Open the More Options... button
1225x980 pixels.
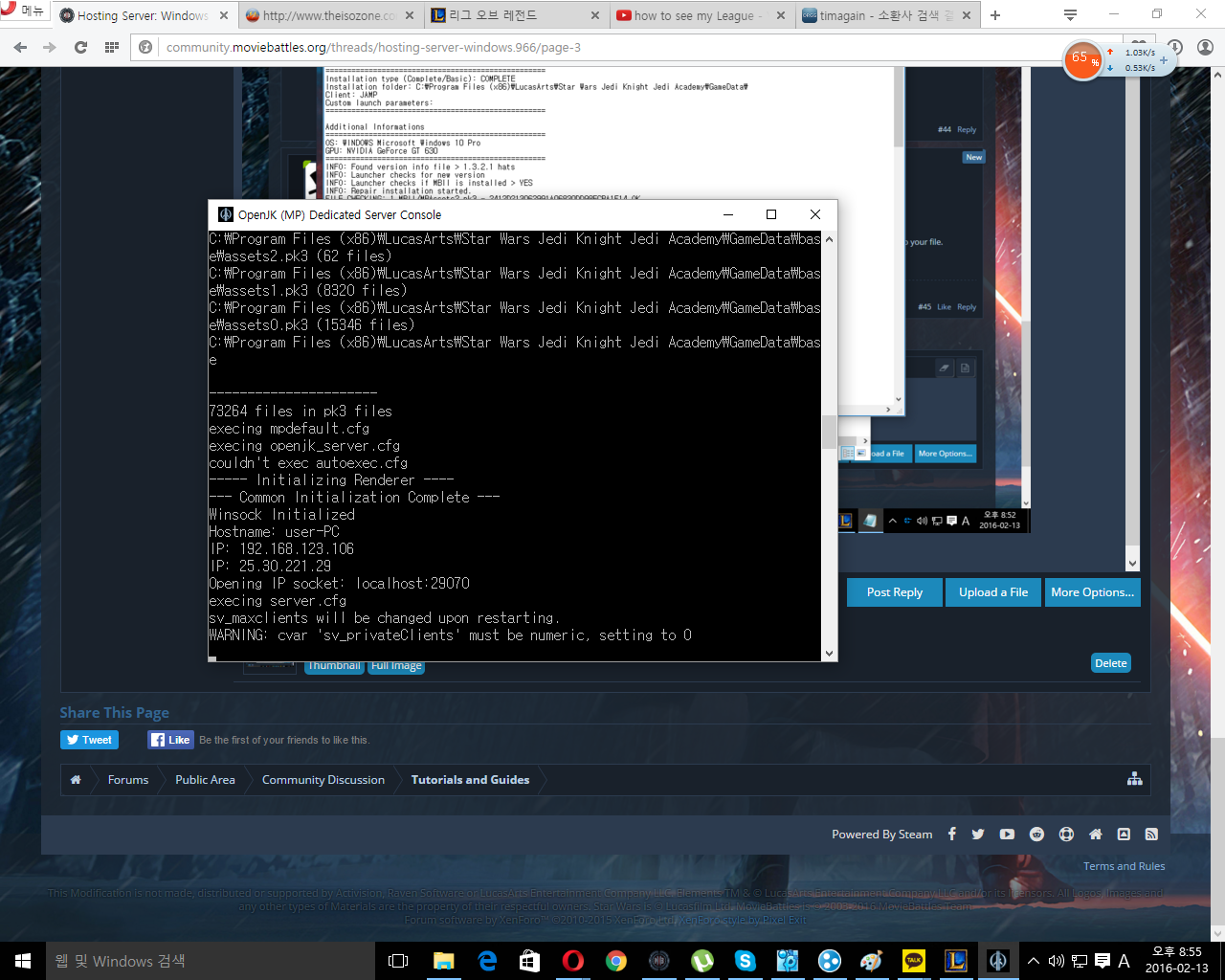coord(1092,592)
